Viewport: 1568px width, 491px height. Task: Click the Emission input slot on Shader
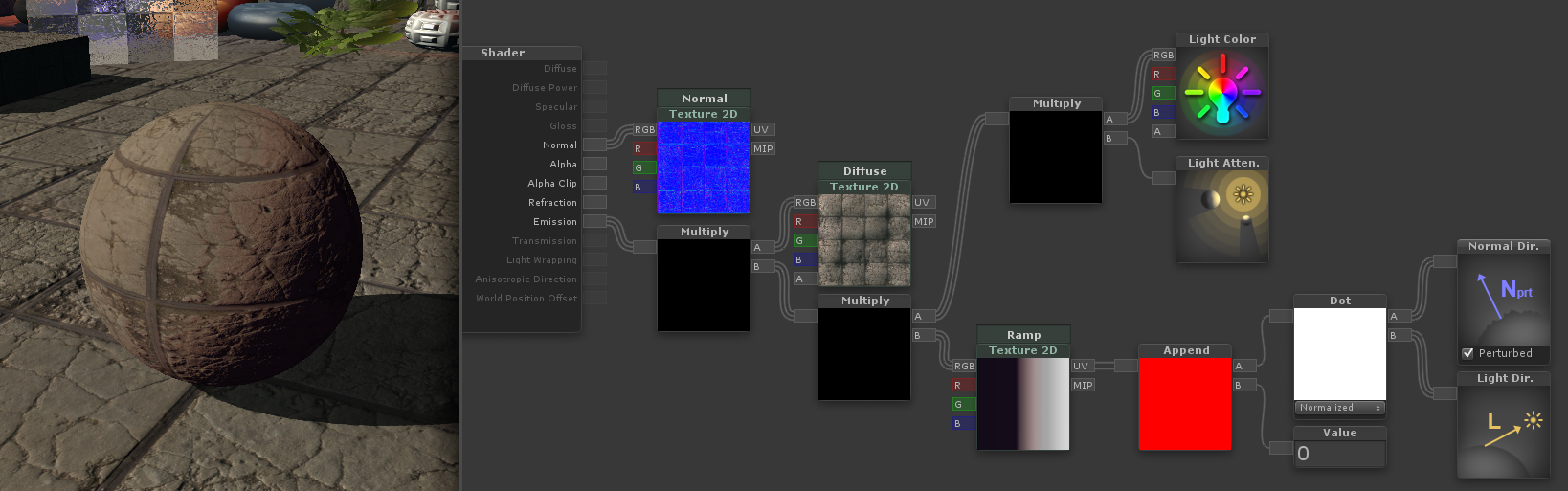(x=594, y=222)
